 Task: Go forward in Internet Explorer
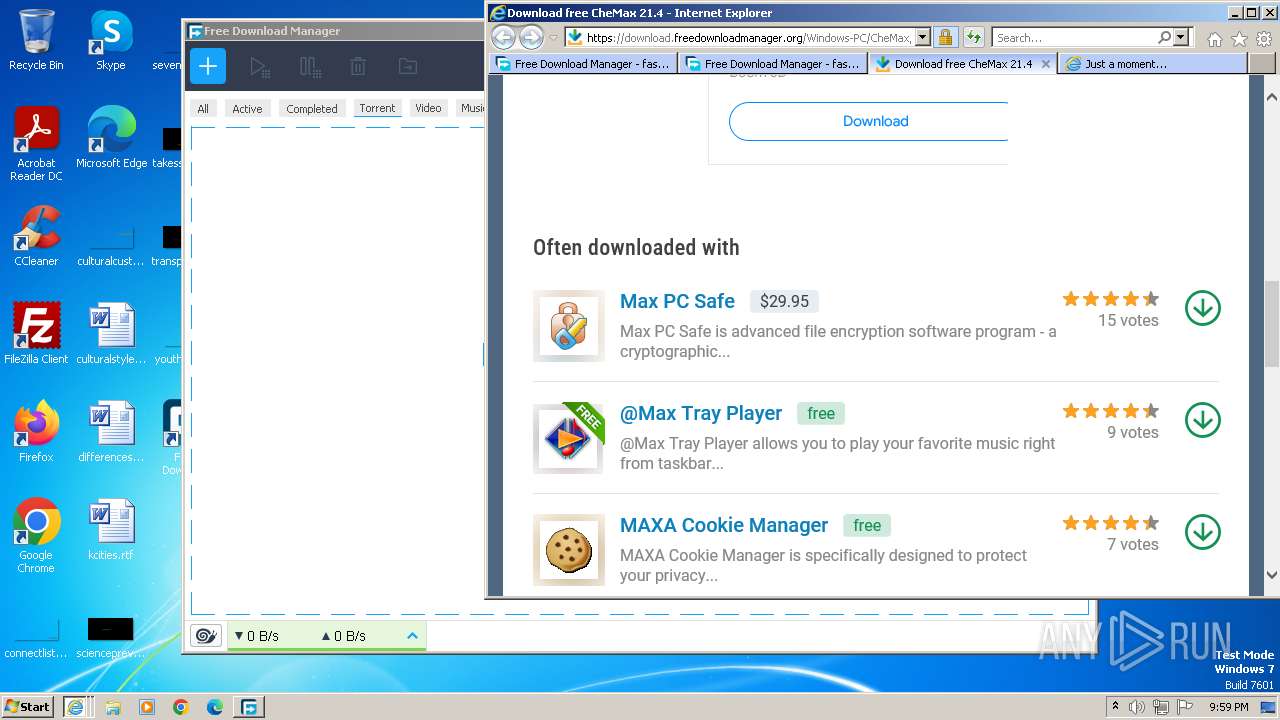531,38
